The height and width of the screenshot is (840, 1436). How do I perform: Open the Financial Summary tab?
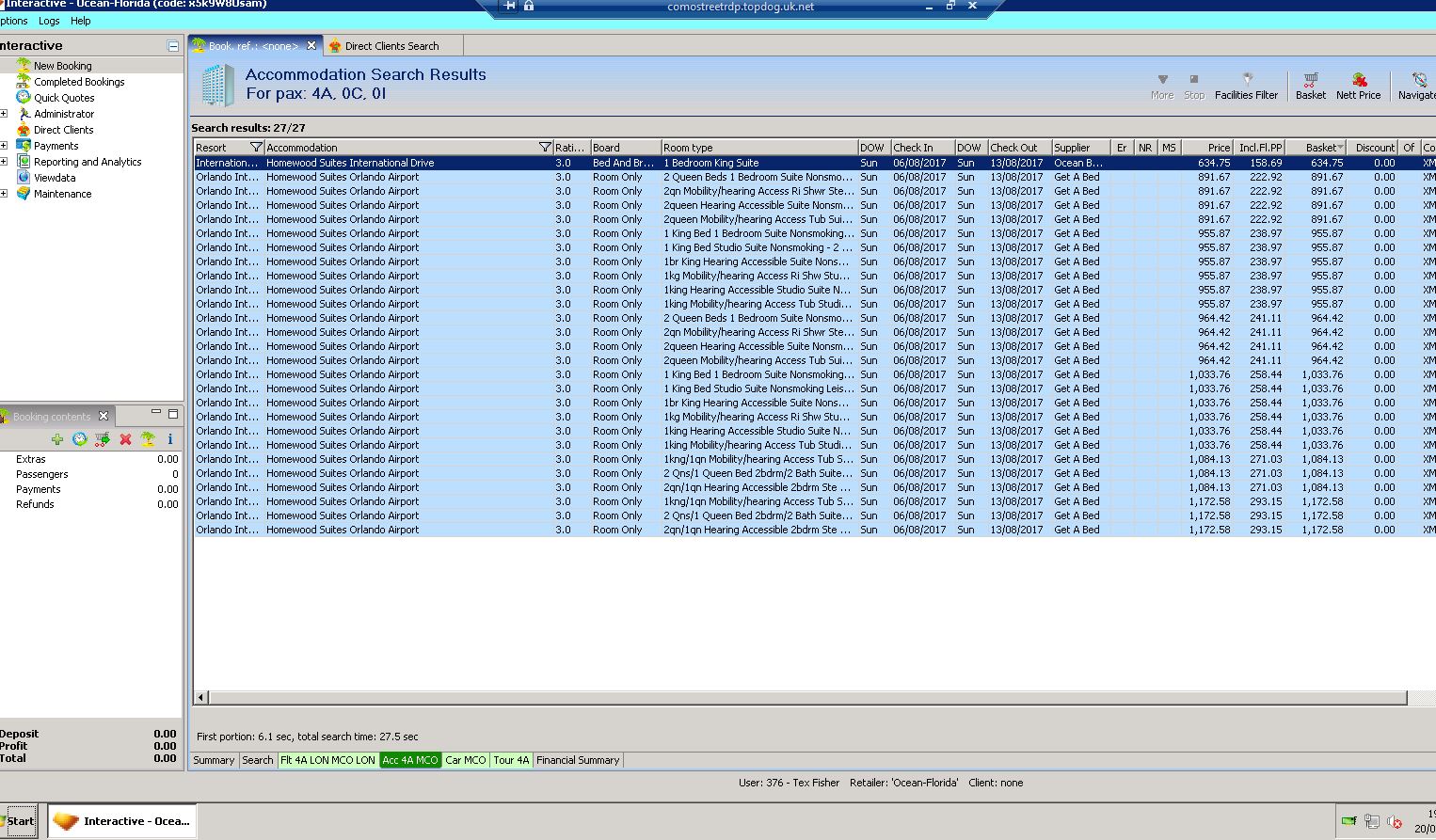[578, 760]
